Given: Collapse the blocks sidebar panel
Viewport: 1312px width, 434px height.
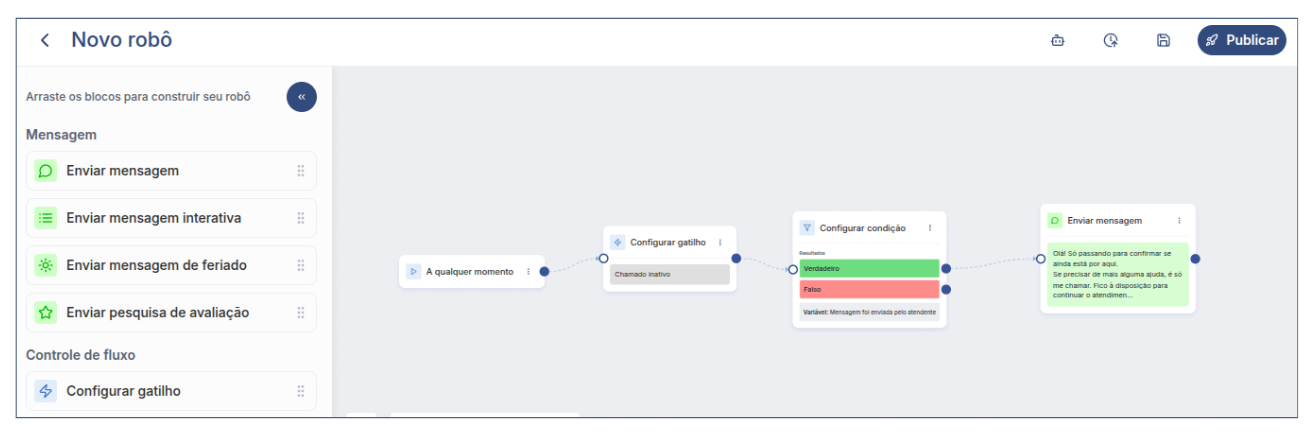Looking at the screenshot, I should (x=301, y=97).
